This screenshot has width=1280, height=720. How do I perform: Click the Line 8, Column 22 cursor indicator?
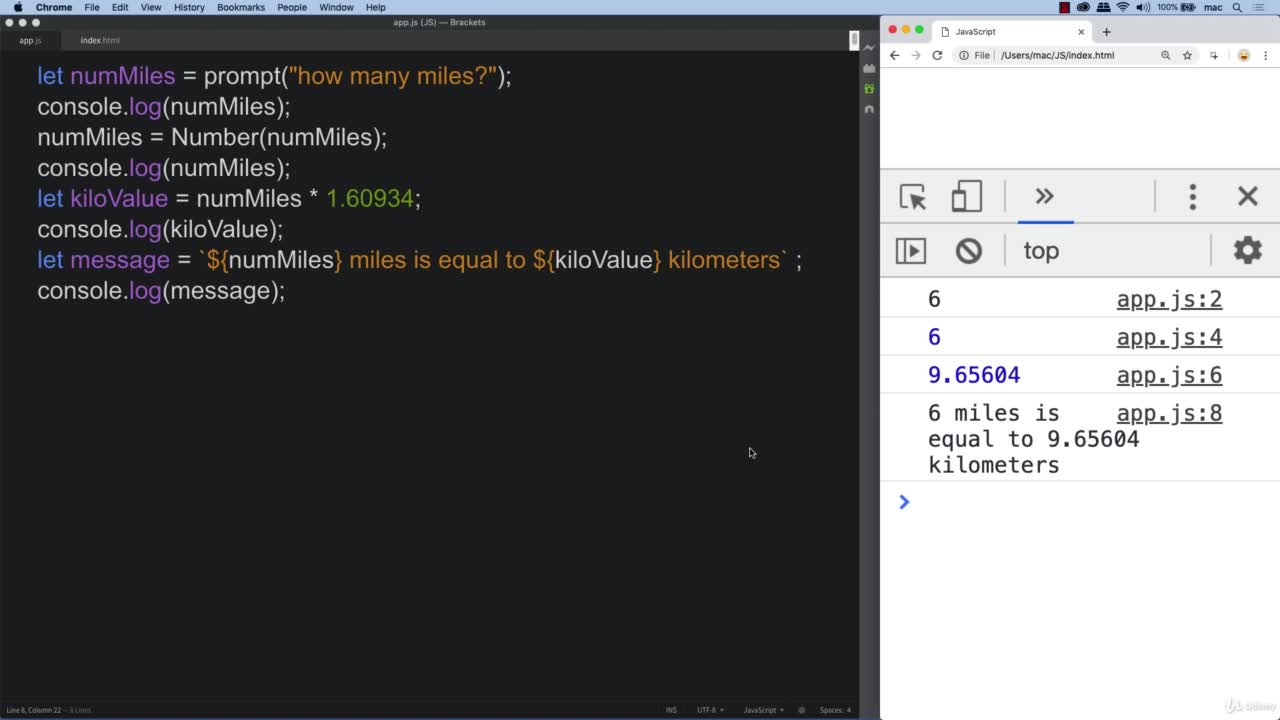[x=34, y=710]
